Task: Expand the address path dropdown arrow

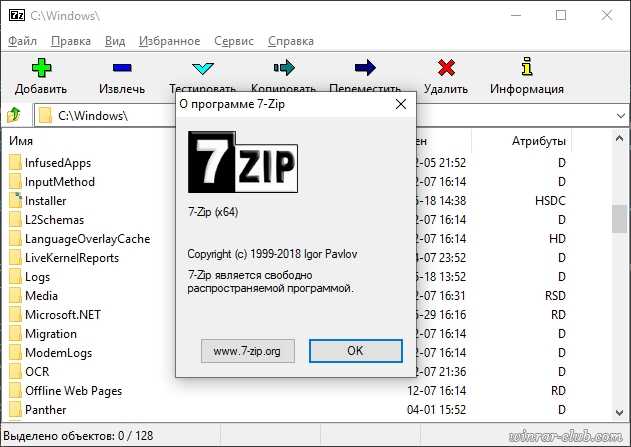Action: pos(620,116)
